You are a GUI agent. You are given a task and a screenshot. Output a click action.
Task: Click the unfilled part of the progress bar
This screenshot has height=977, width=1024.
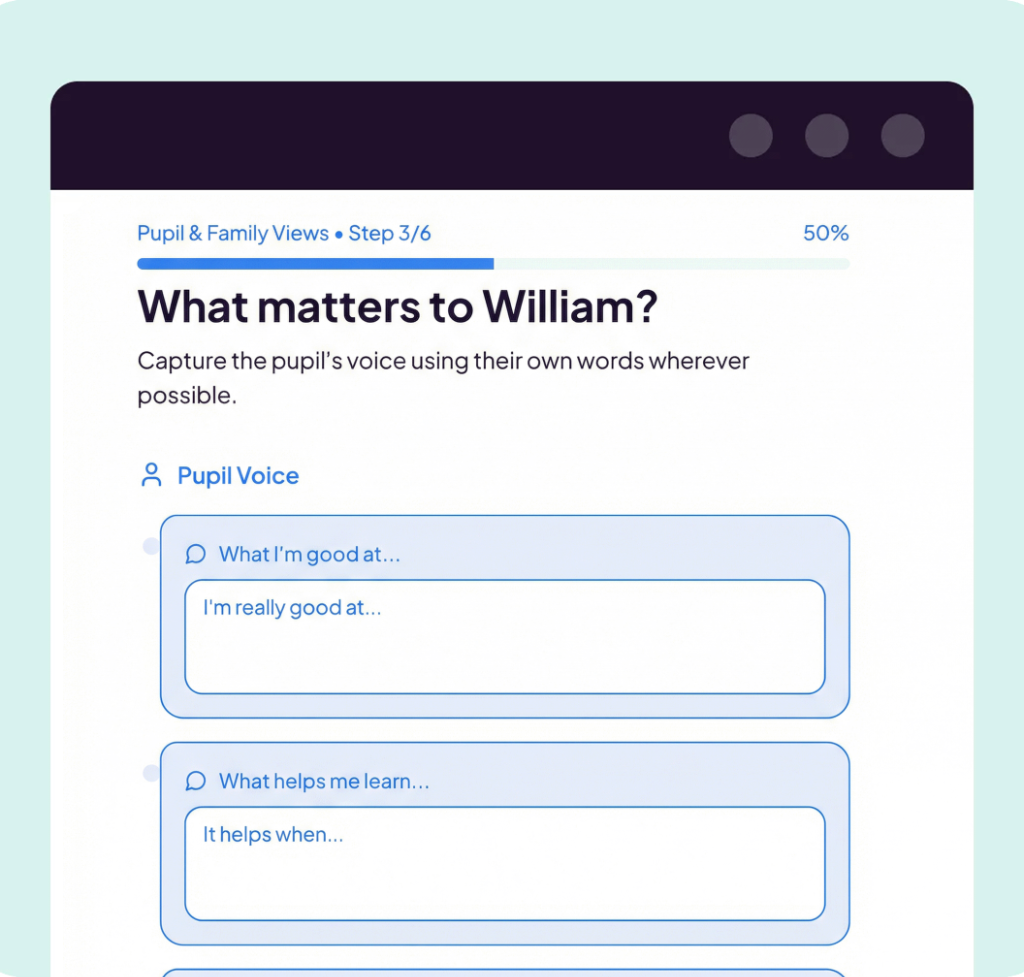pos(671,264)
